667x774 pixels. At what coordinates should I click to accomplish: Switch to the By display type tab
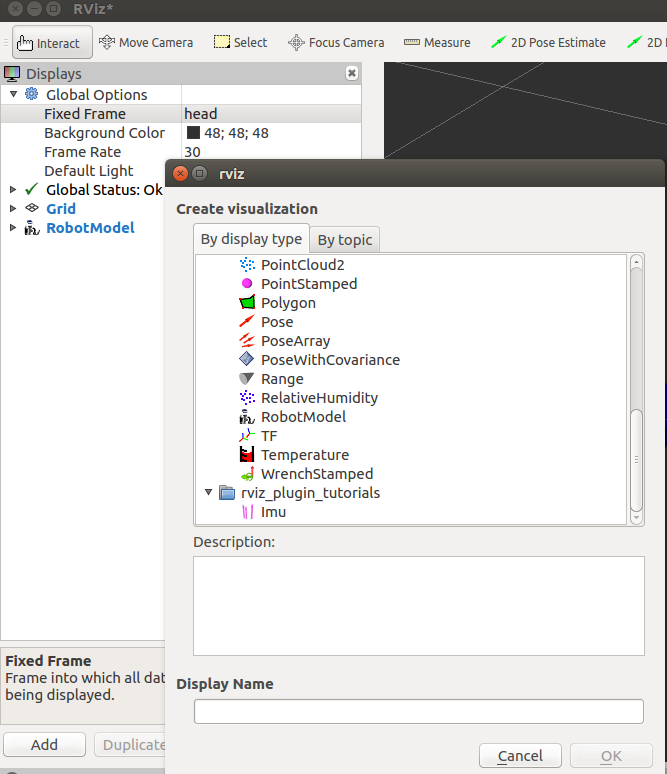(x=251, y=239)
